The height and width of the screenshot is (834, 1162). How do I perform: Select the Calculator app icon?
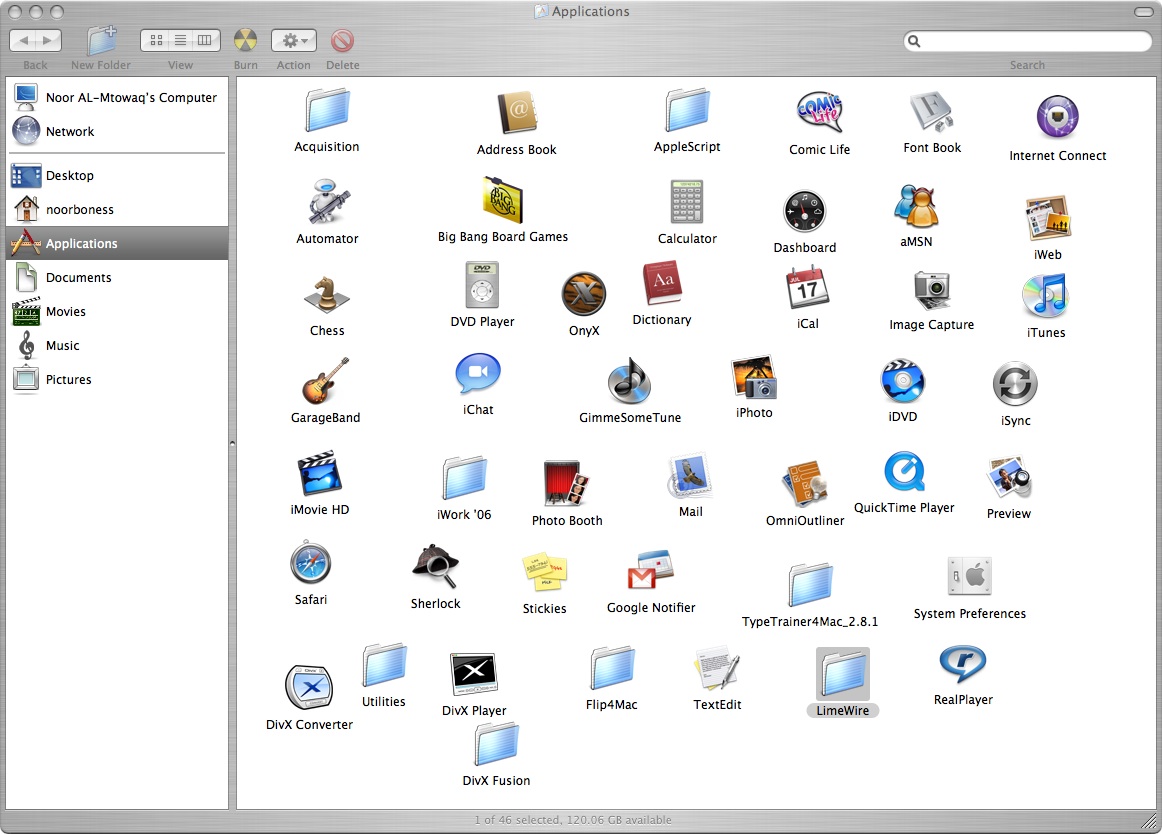tap(687, 202)
